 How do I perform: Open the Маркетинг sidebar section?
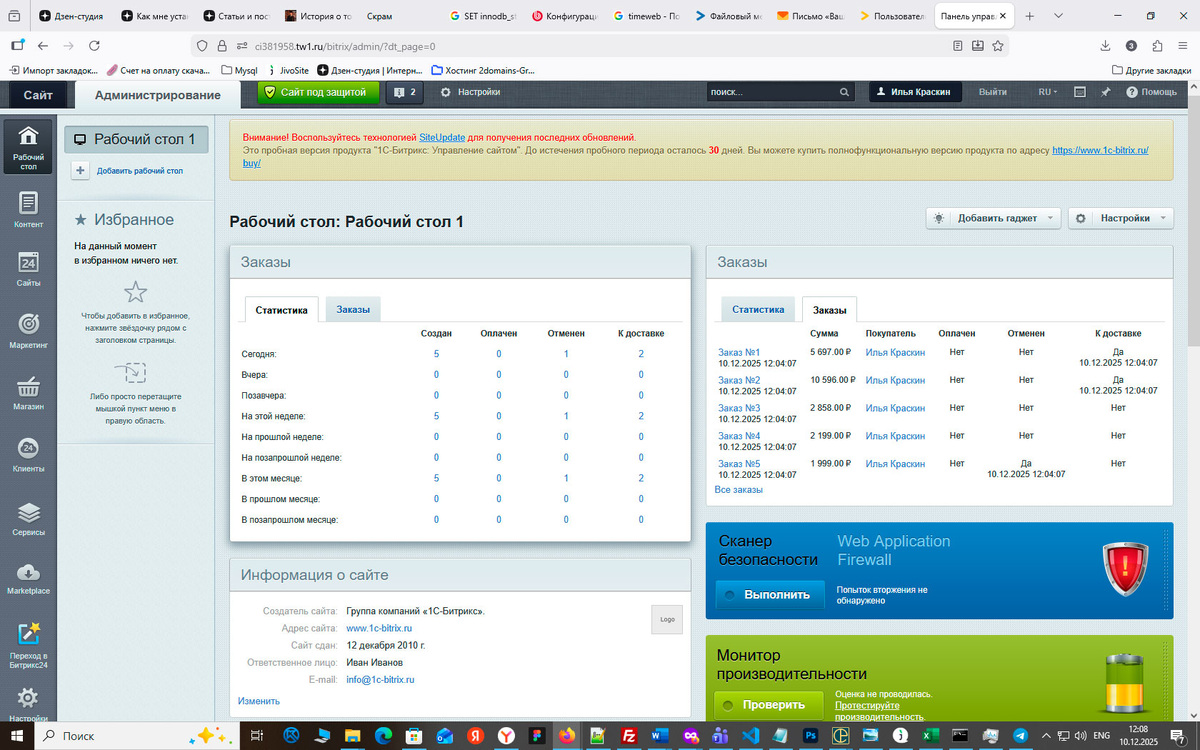(28, 332)
